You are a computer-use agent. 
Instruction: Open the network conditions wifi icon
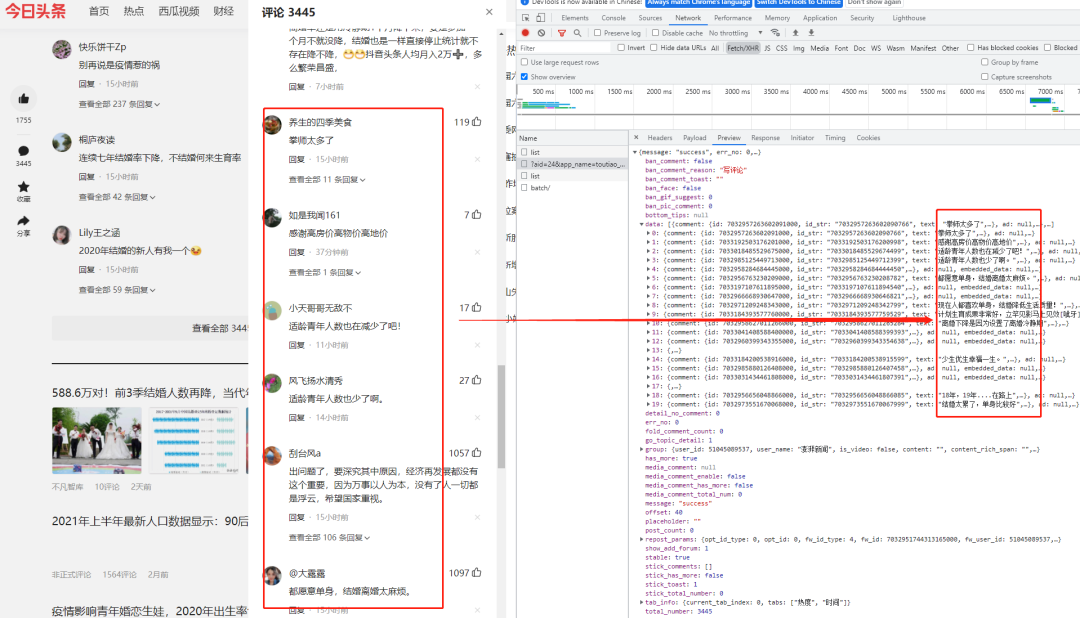(776, 33)
